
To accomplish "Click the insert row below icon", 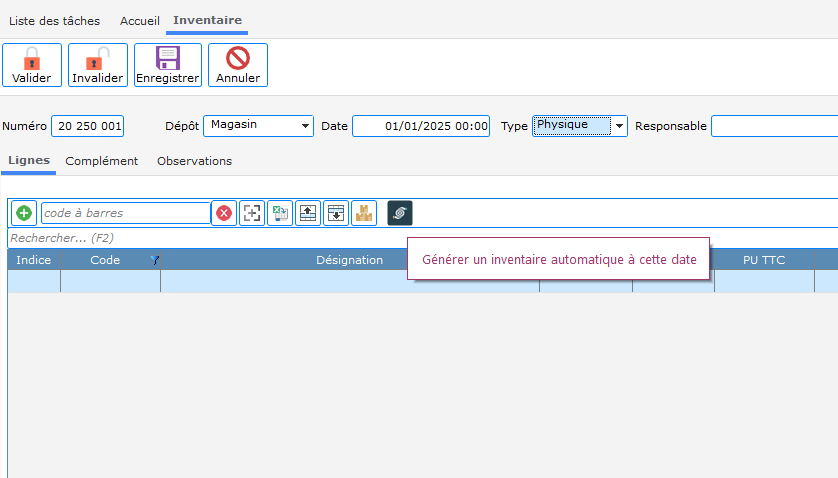I will point(336,213).
